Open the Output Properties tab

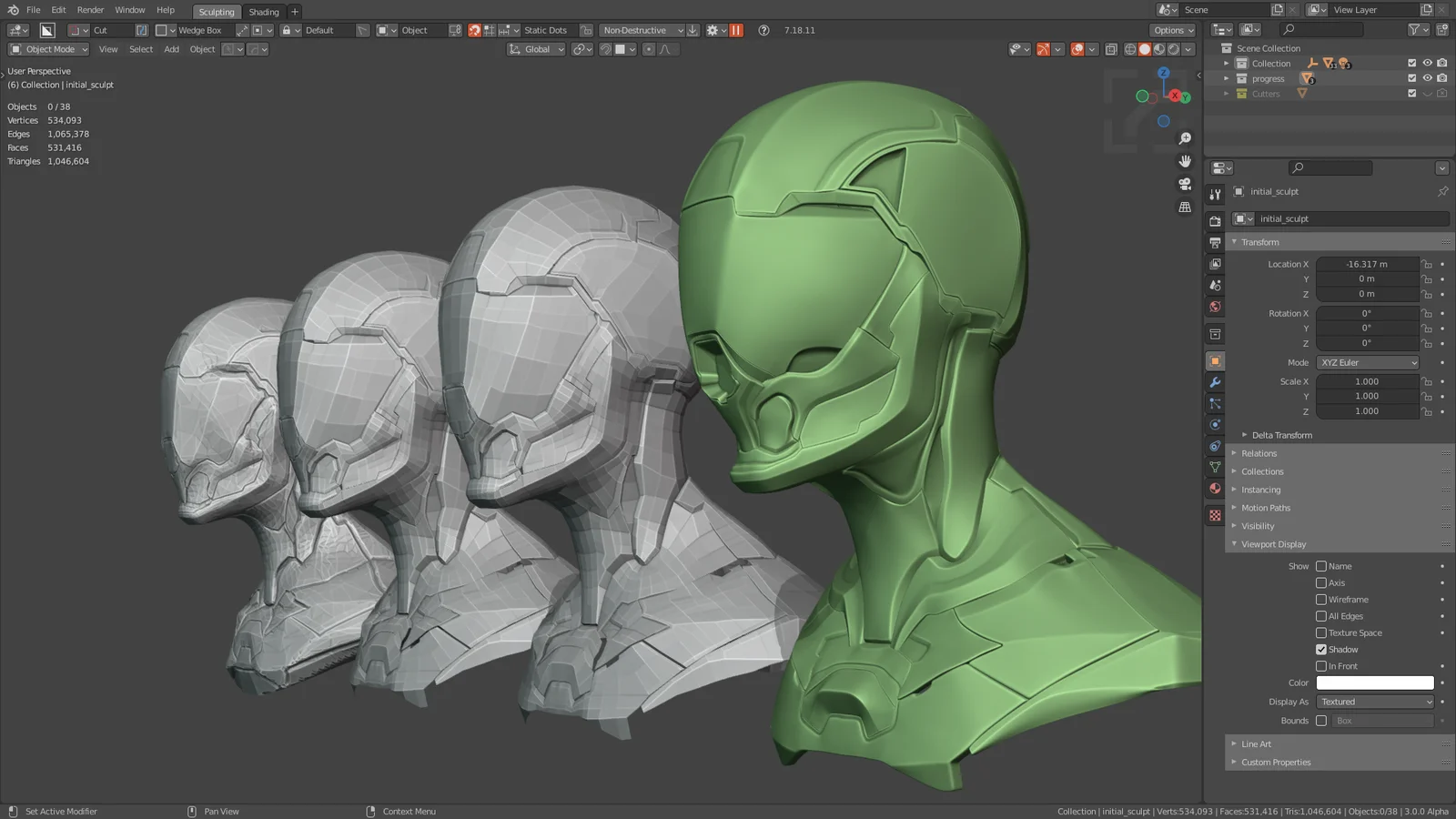pyautogui.click(x=1214, y=241)
